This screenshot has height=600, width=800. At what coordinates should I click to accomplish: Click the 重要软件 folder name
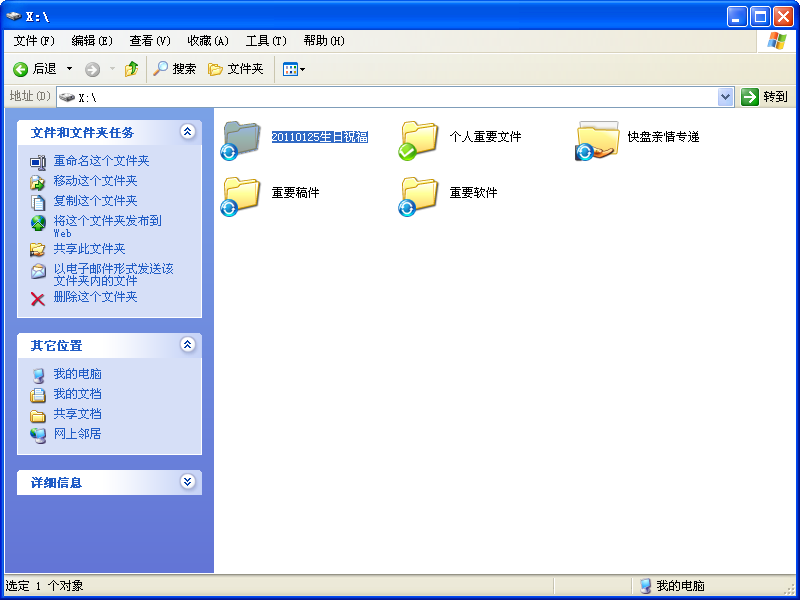473,193
